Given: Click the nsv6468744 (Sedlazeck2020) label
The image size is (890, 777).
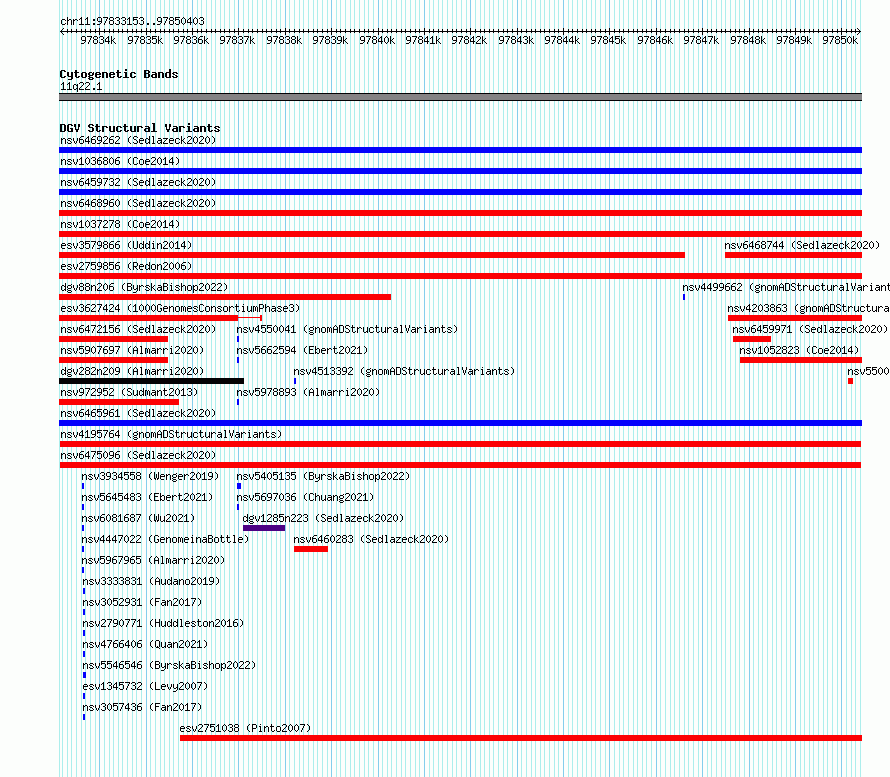Looking at the screenshot, I should tap(802, 245).
